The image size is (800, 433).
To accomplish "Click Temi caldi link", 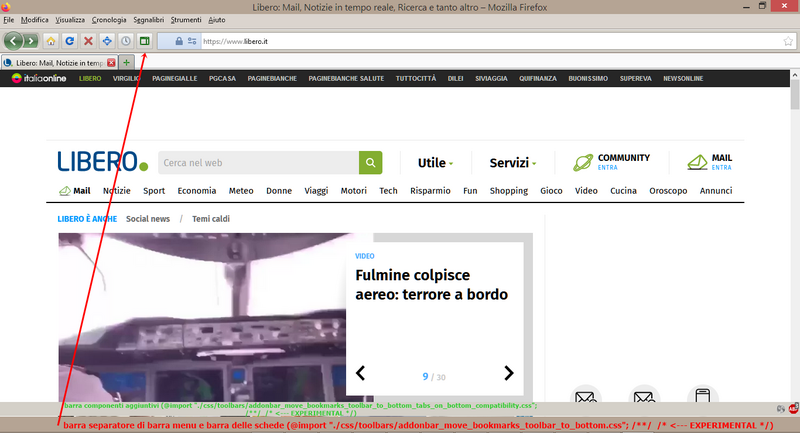I will tap(211, 219).
